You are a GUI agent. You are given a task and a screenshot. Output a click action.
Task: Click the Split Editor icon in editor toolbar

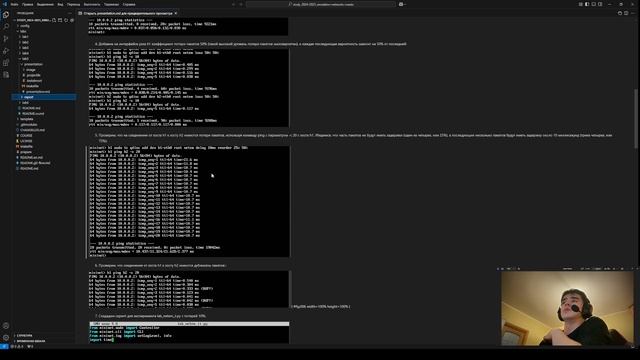626,13
